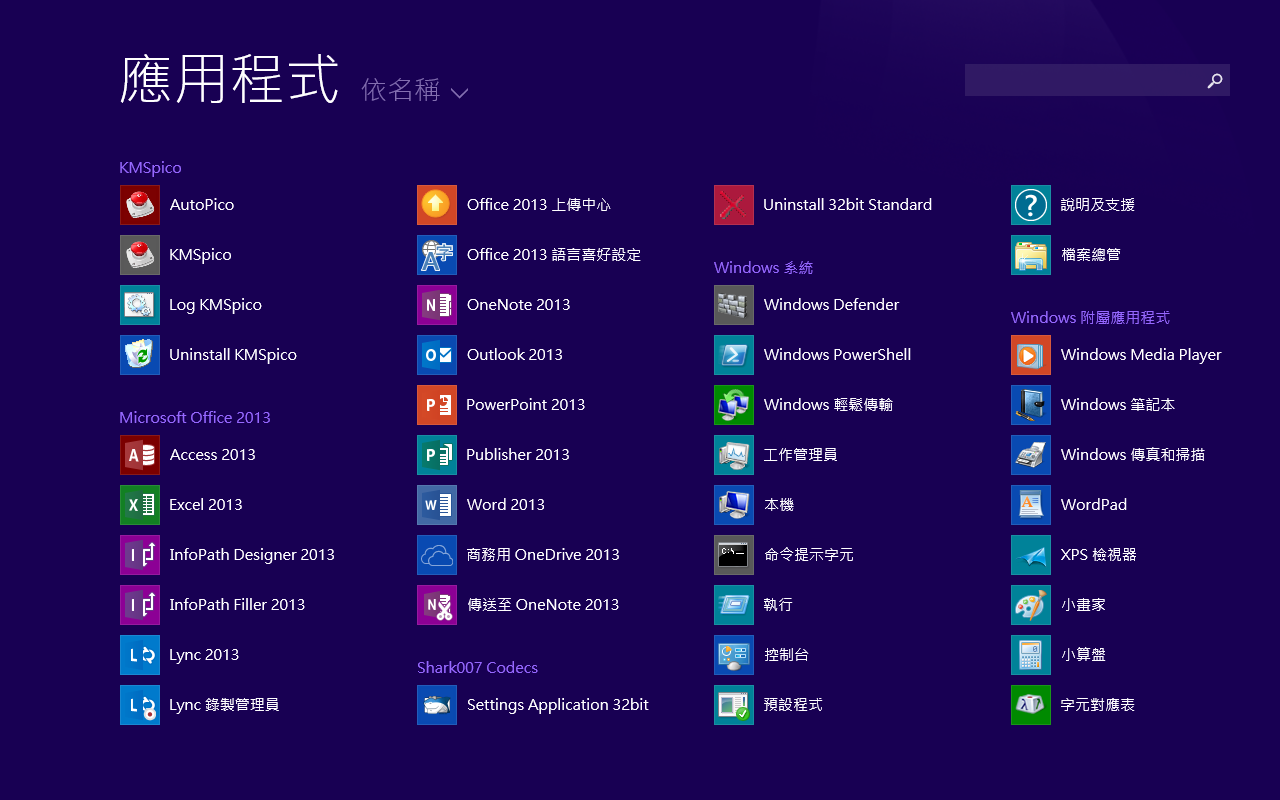Select the Windows 附屬應用程式 group header
1280x800 pixels.
pyautogui.click(x=1090, y=318)
